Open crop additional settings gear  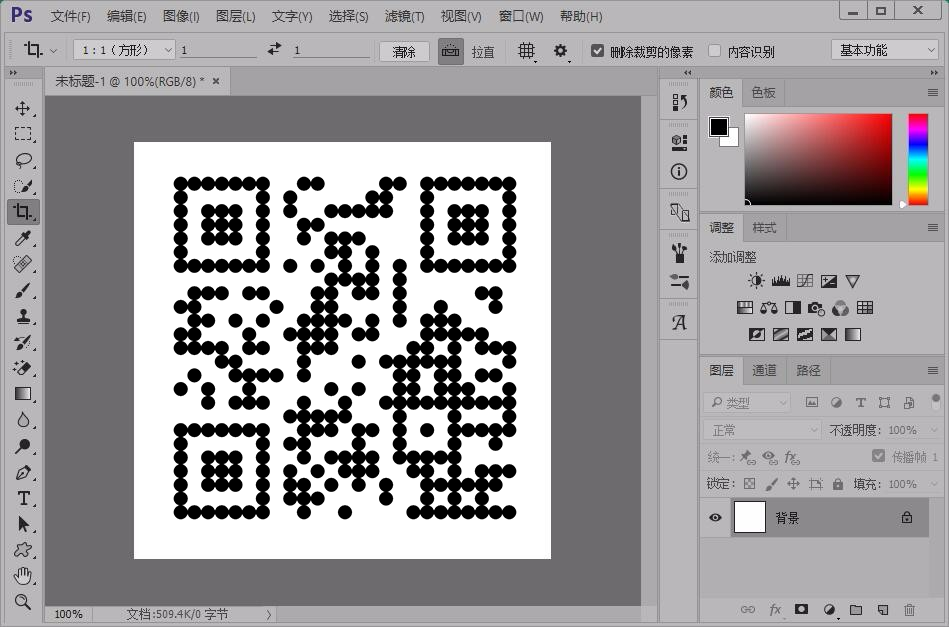pyautogui.click(x=561, y=51)
